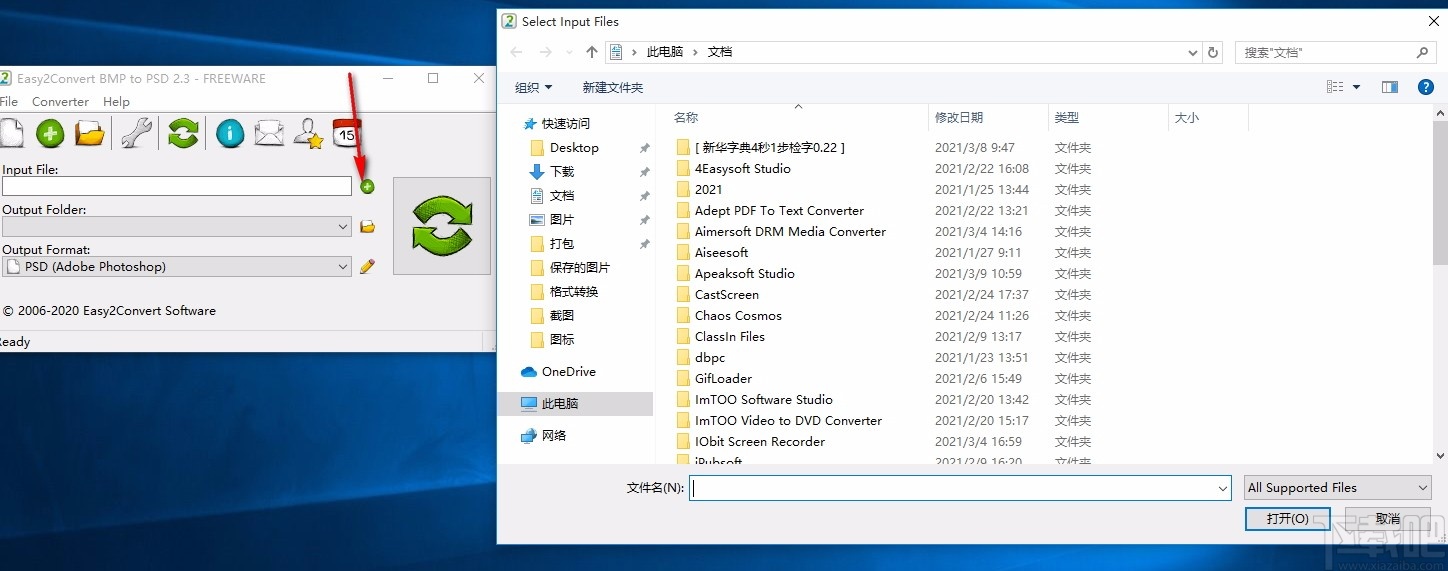1448x571 pixels.
Task: Open the 组织 dropdown menu
Action: [533, 87]
